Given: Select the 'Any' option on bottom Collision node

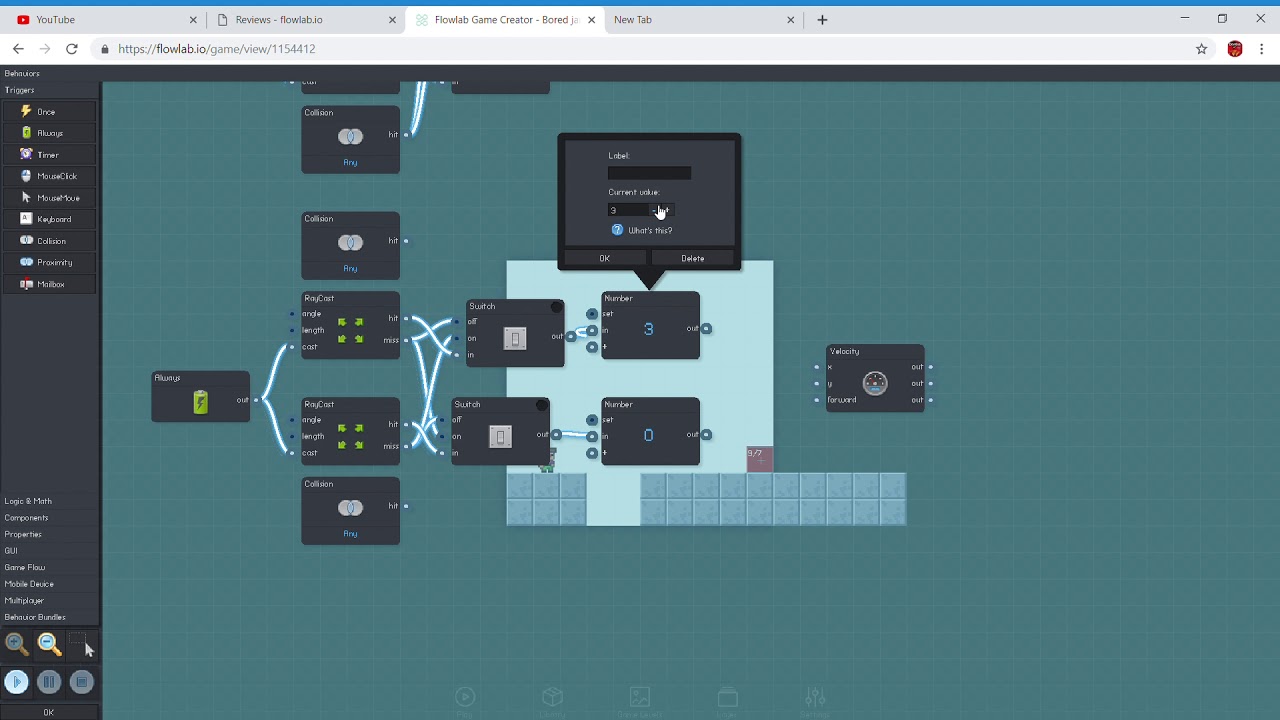Looking at the screenshot, I should [350, 534].
